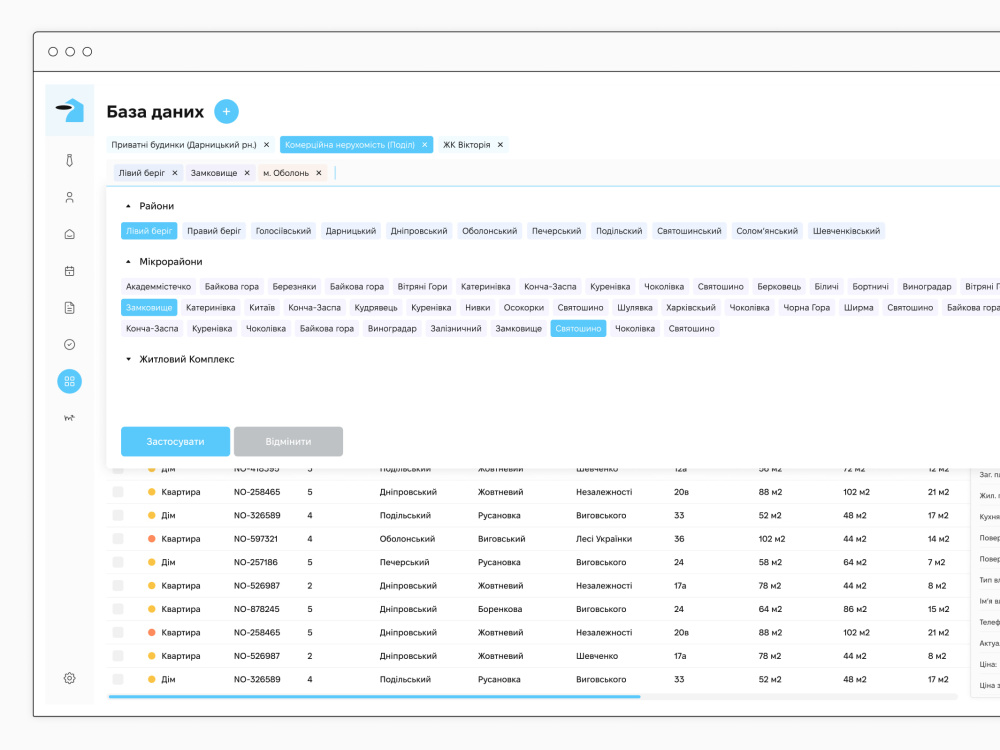Click the NO-878245 cell
Screen dimensions: 1000x750
tap(256, 609)
